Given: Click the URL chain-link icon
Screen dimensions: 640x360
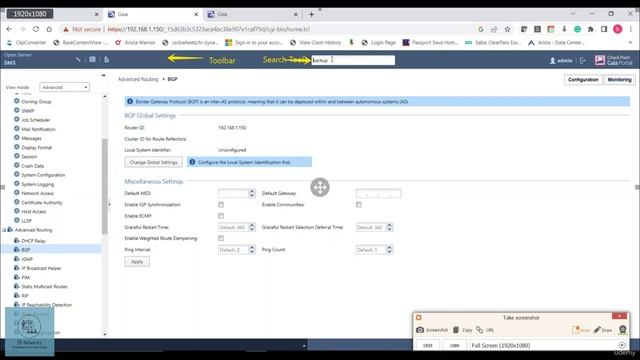Looking at the screenshot, I should [x=480, y=329].
